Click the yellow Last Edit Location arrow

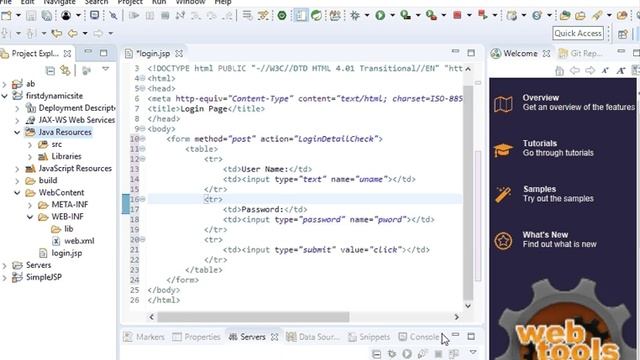pyautogui.click(x=57, y=33)
